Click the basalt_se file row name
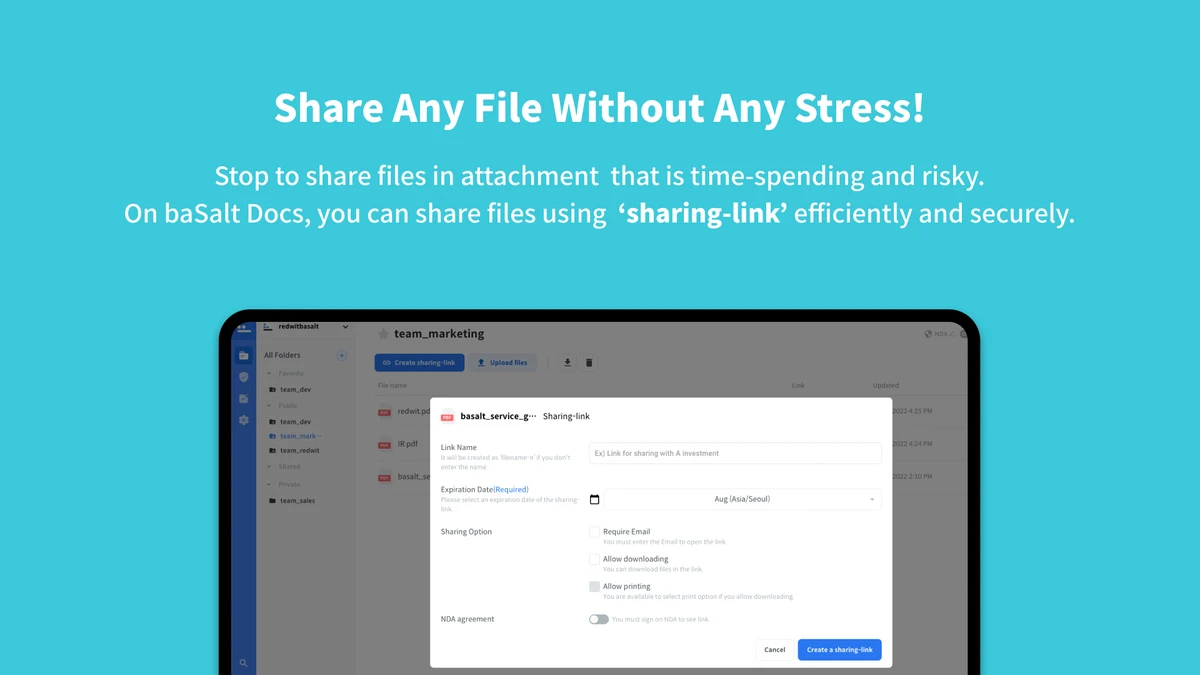The image size is (1200, 675). 414,476
